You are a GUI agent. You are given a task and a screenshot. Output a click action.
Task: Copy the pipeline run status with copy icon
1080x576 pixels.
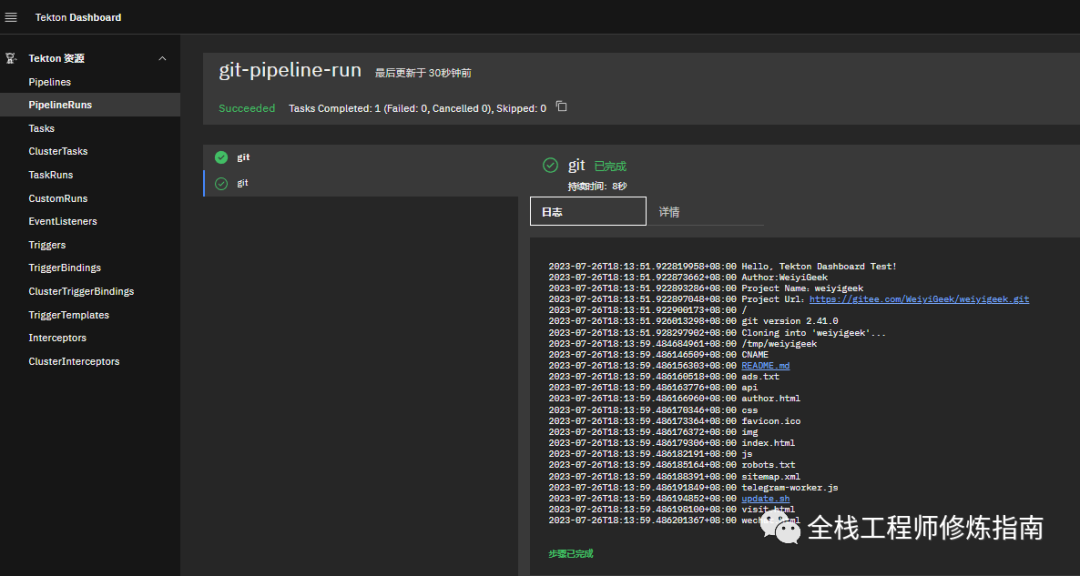click(x=561, y=107)
